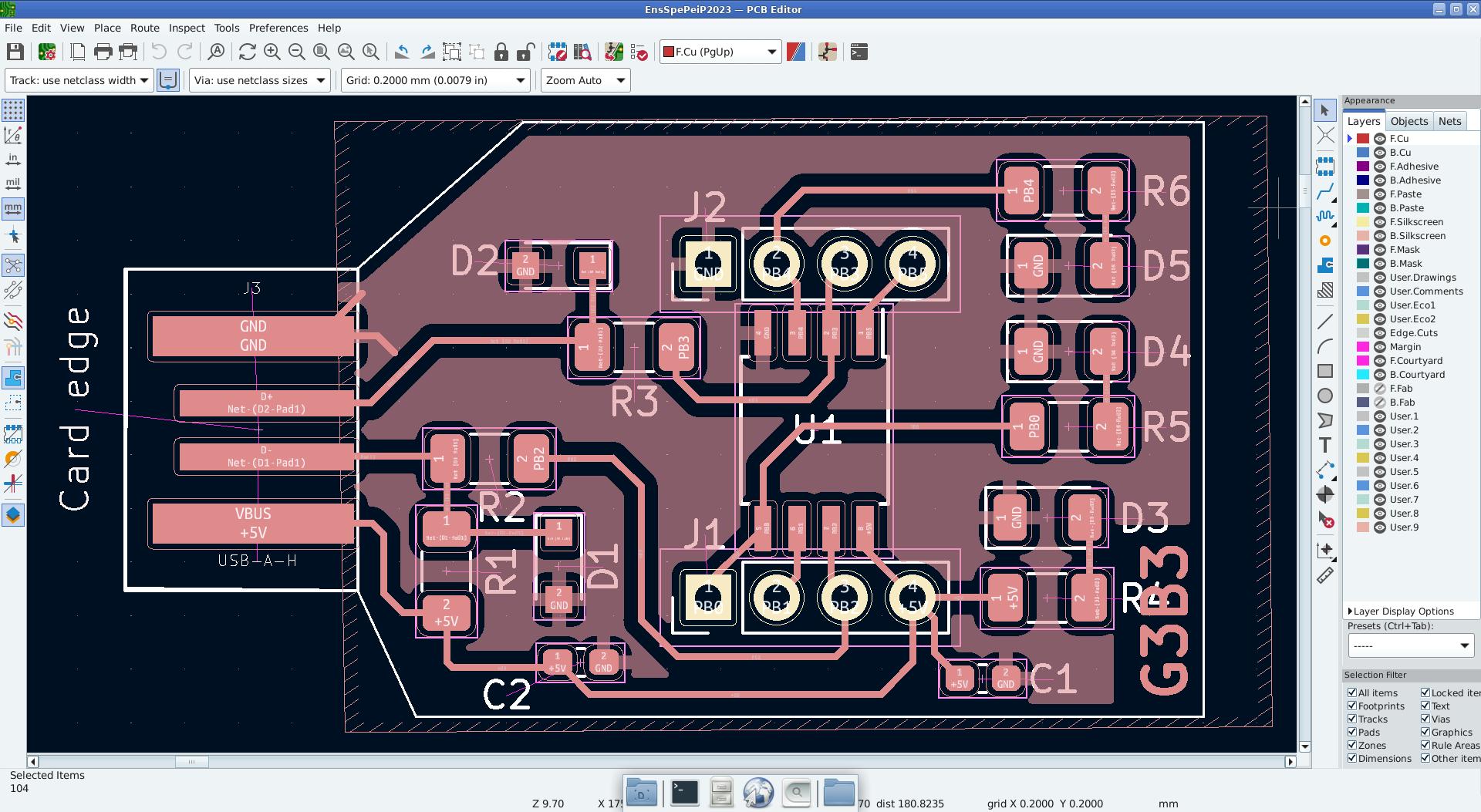Uncheck Footprints in Selection Filter

click(1351, 706)
